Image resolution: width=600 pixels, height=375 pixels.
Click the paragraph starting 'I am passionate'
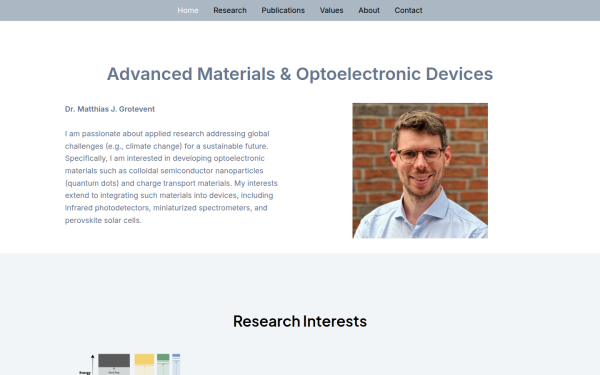(x=171, y=177)
